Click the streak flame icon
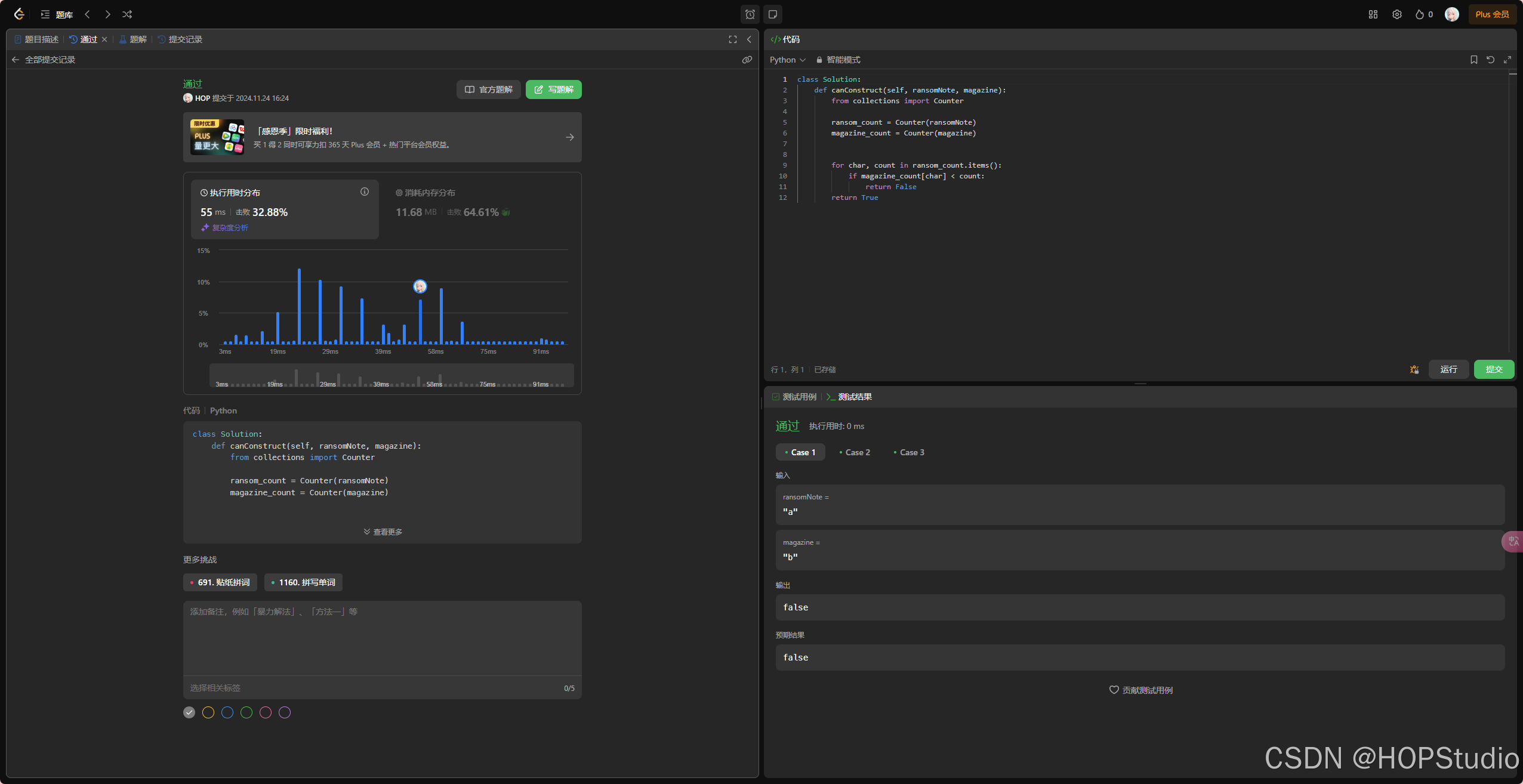1523x784 pixels. pyautogui.click(x=1419, y=14)
